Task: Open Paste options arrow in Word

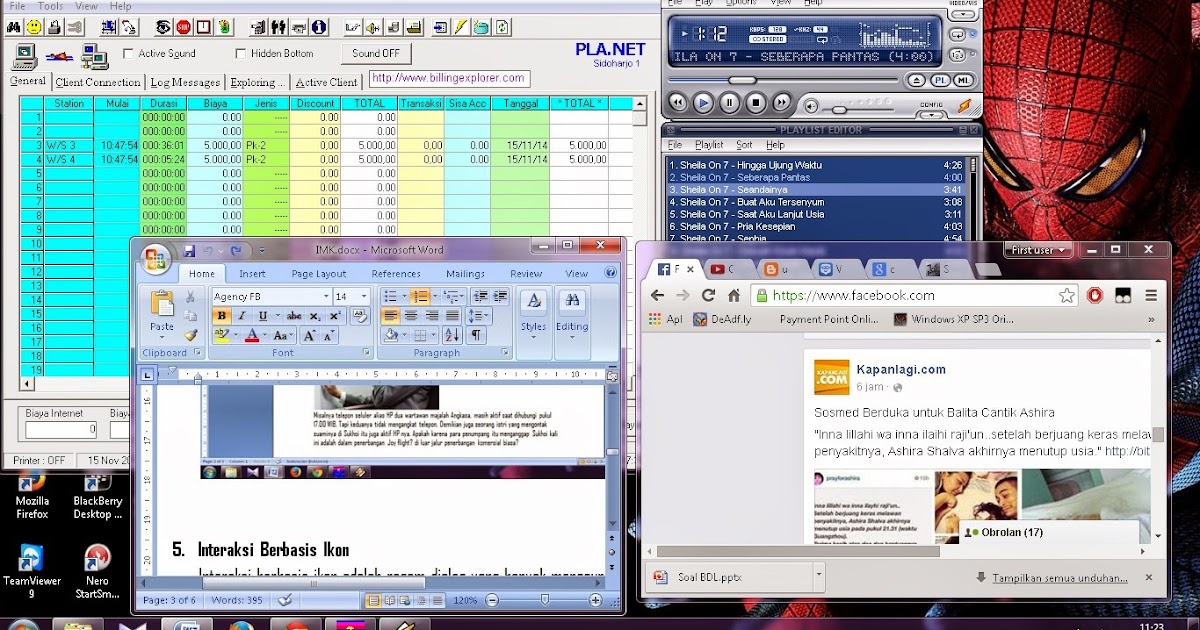Action: click(162, 337)
